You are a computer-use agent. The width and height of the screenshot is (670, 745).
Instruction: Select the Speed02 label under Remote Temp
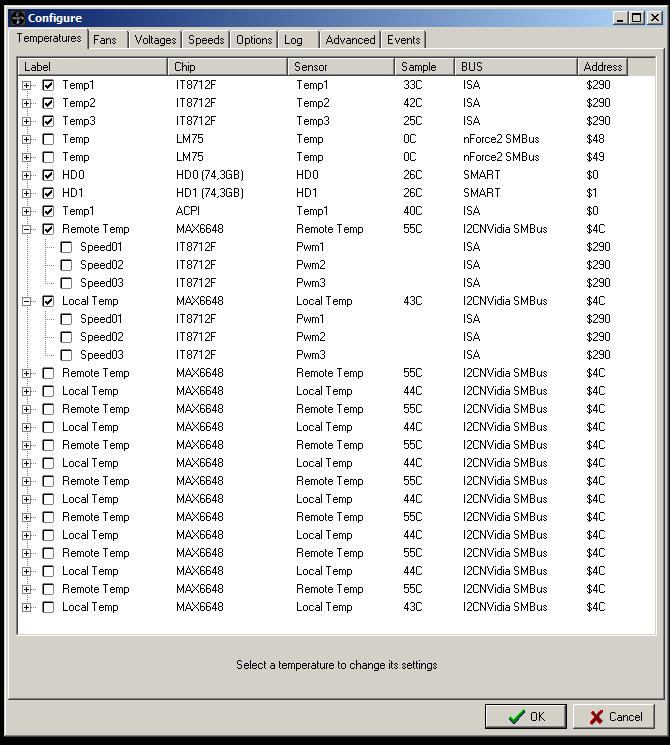point(102,265)
